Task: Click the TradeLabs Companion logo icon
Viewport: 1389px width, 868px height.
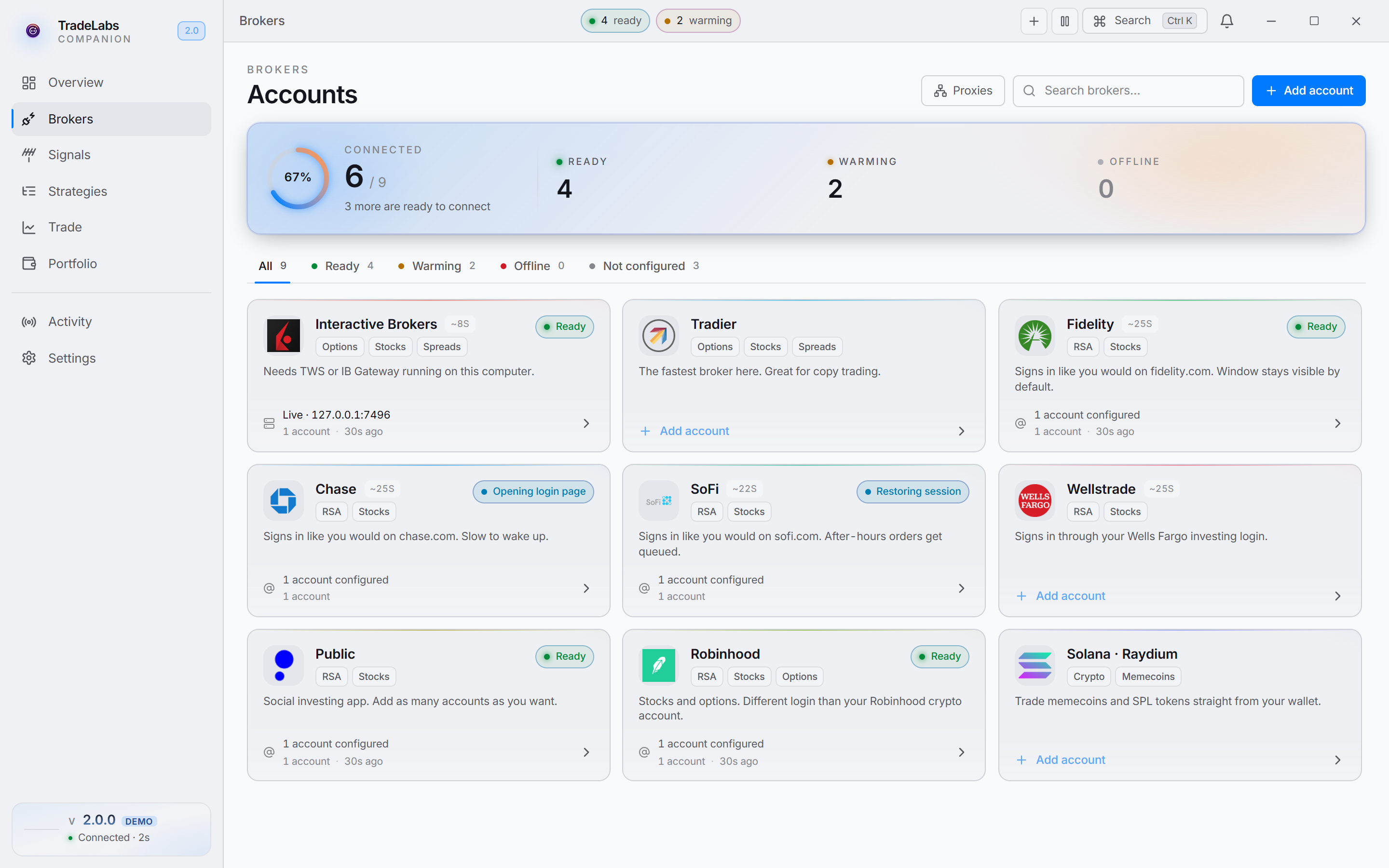Action: [x=33, y=30]
